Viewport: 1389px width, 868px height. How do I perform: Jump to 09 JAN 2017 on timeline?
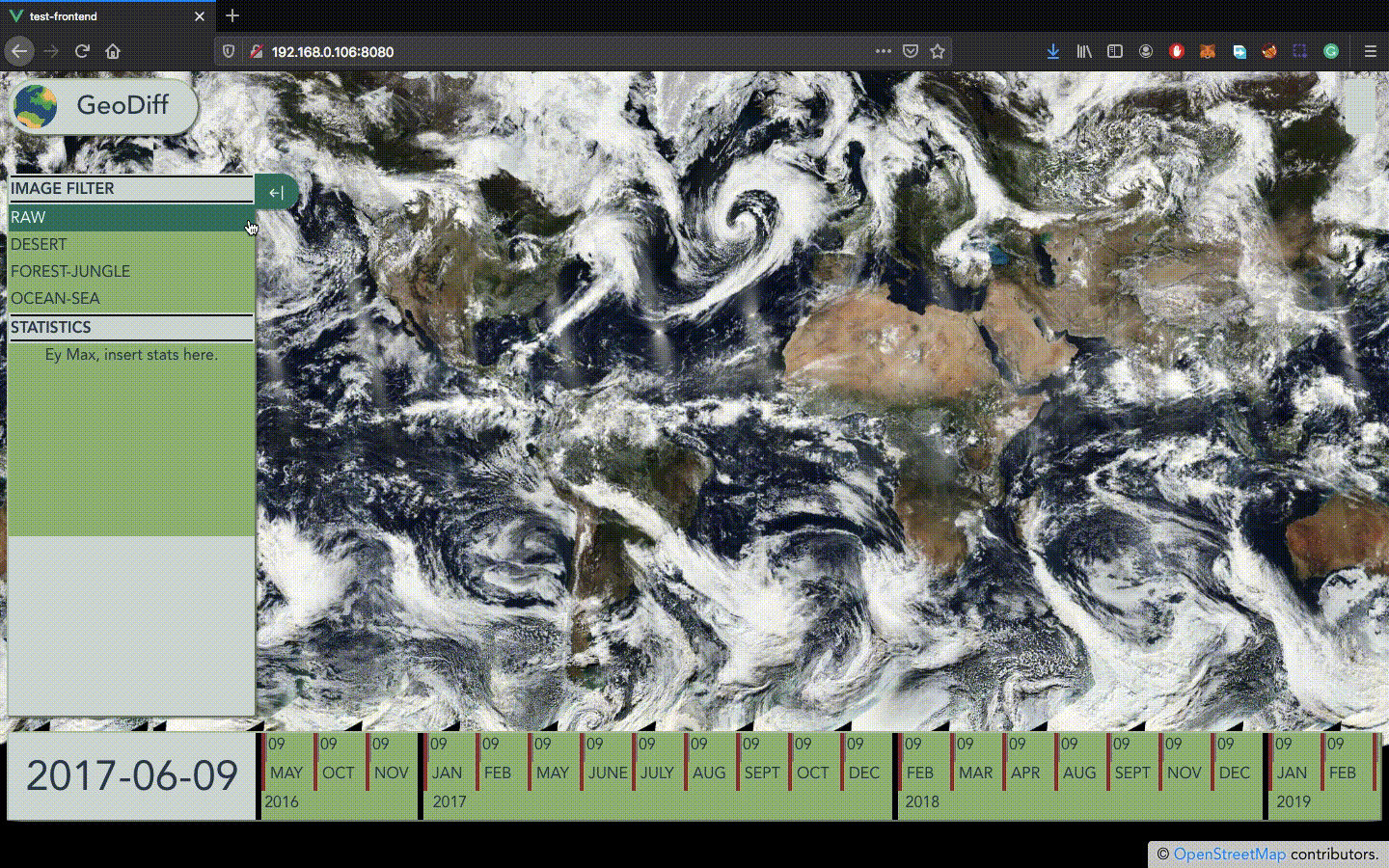(449, 762)
